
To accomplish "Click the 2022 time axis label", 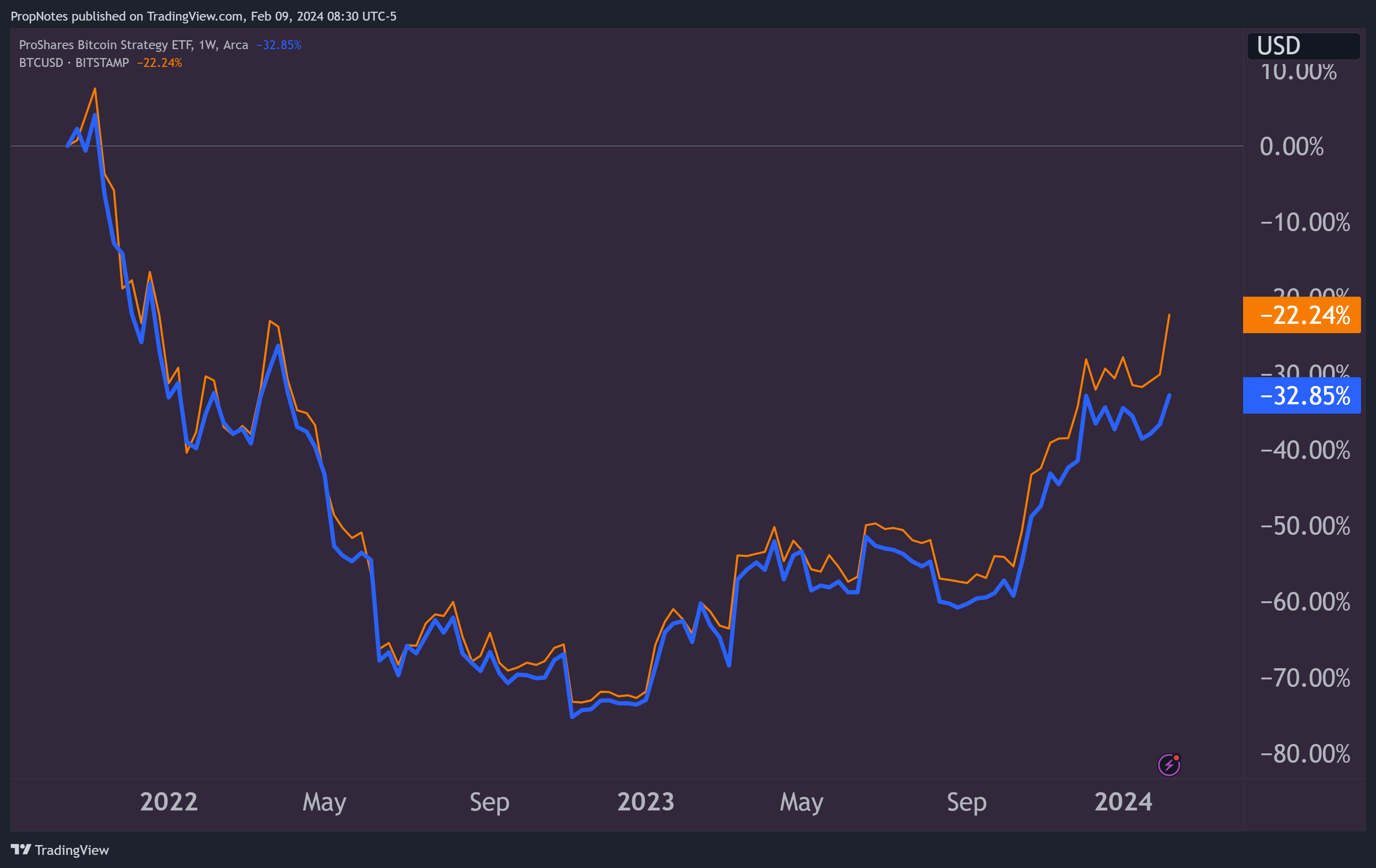I will [168, 802].
